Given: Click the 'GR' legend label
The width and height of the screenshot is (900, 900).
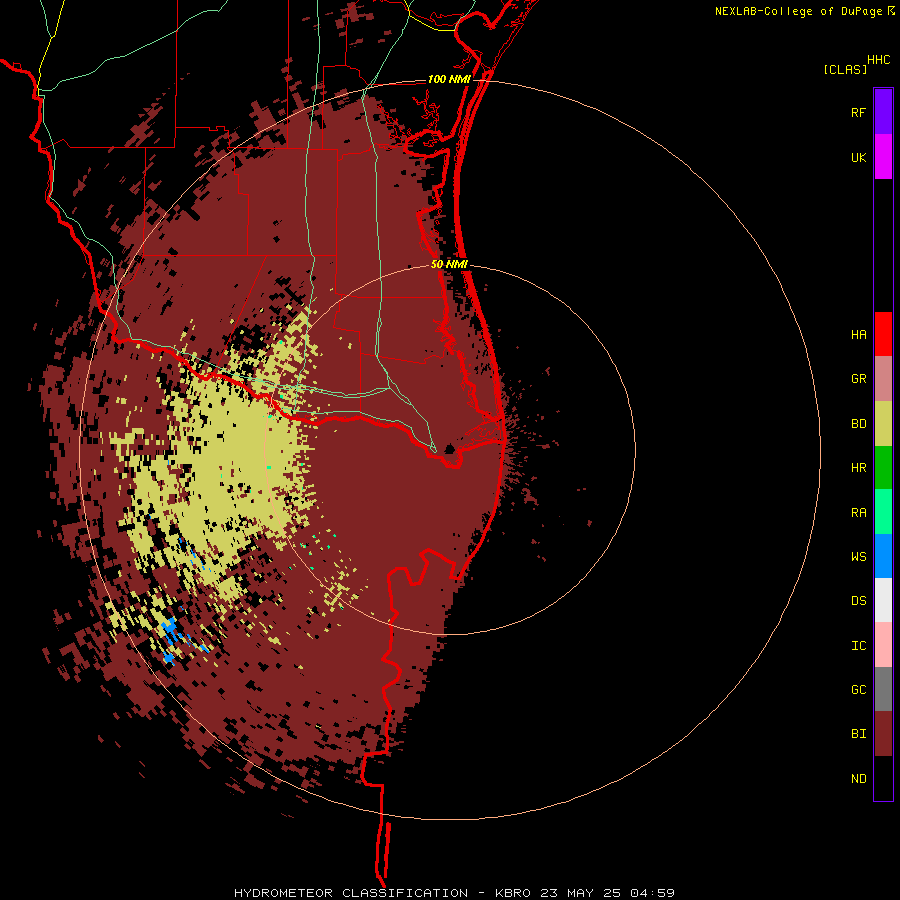Looking at the screenshot, I should click(858, 379).
